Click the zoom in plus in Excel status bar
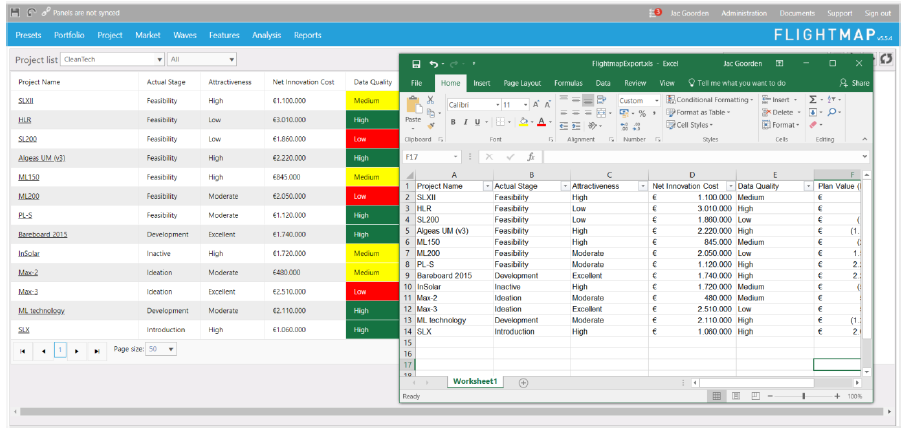This screenshot has height=431, width=905. (x=837, y=396)
